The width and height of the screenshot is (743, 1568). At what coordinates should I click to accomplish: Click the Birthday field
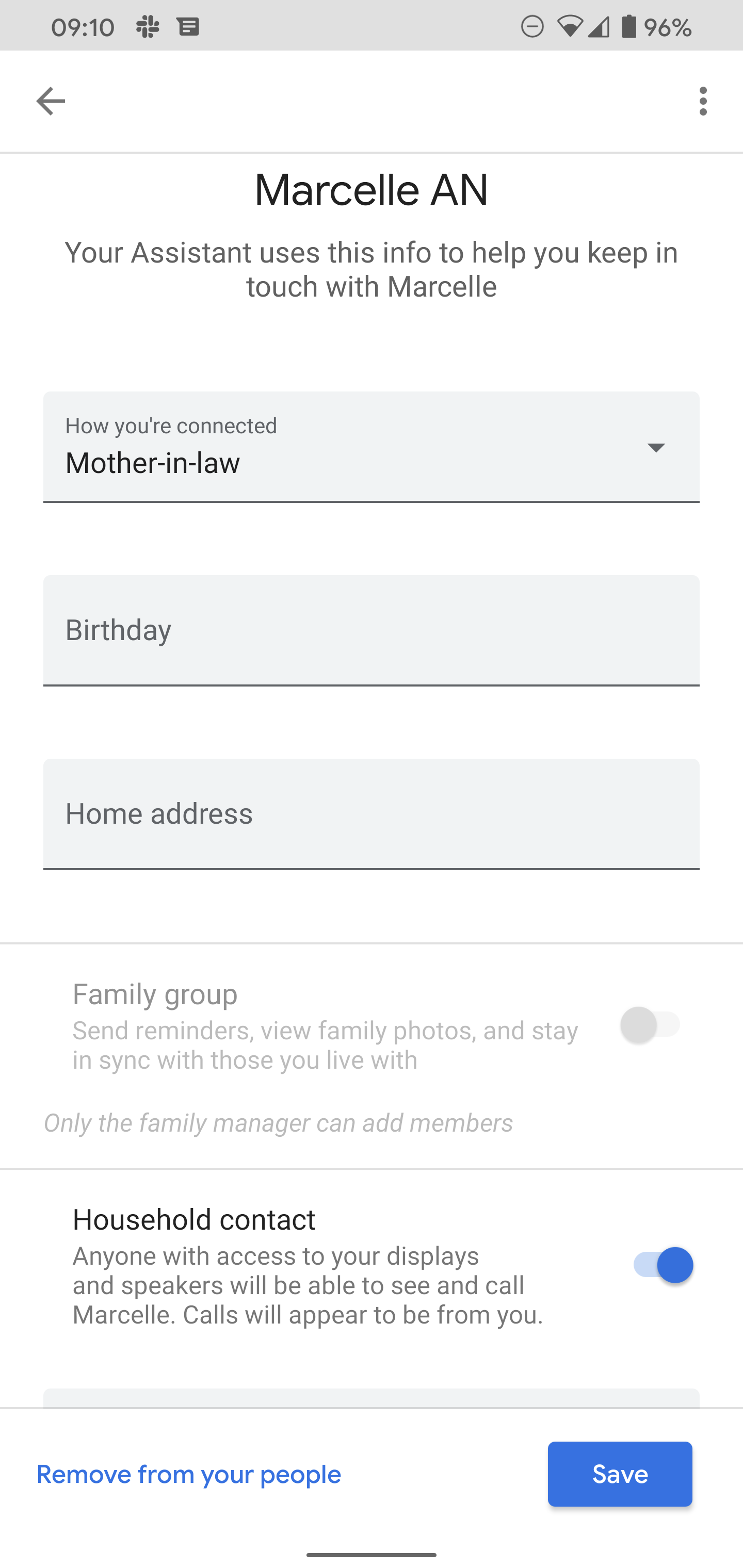point(372,630)
